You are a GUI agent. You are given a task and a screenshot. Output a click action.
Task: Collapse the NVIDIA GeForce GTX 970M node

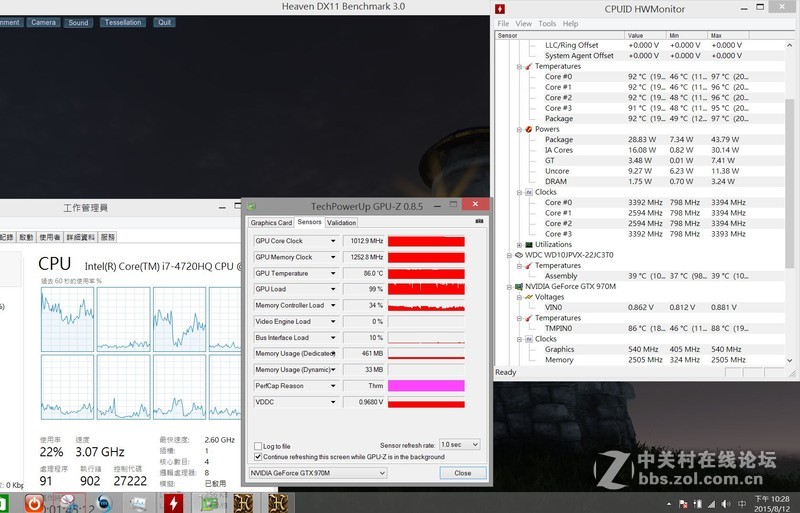pos(509,286)
